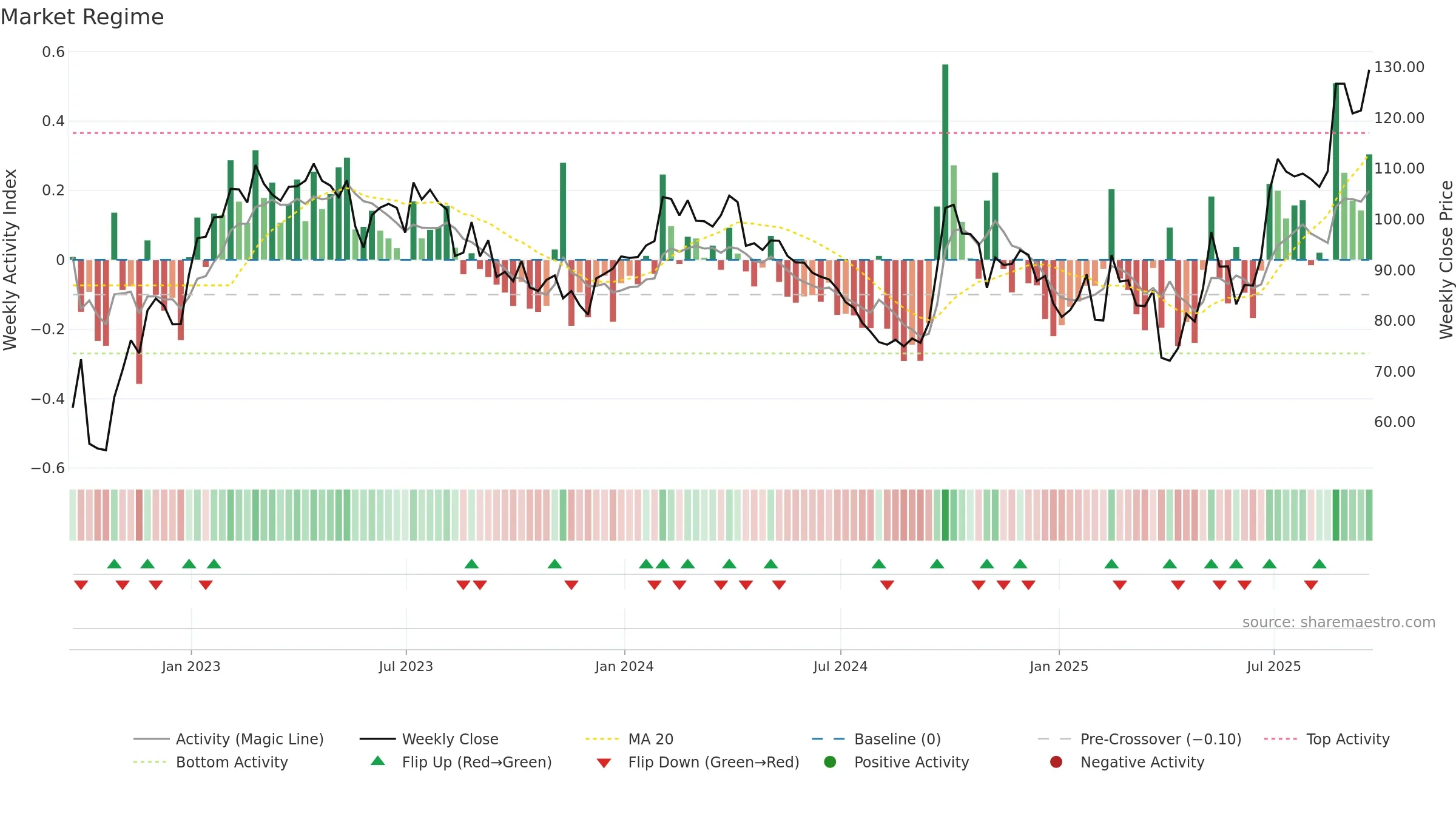
Task: Click the last flip-down triangle after Jul 2025
Action: [1311, 585]
